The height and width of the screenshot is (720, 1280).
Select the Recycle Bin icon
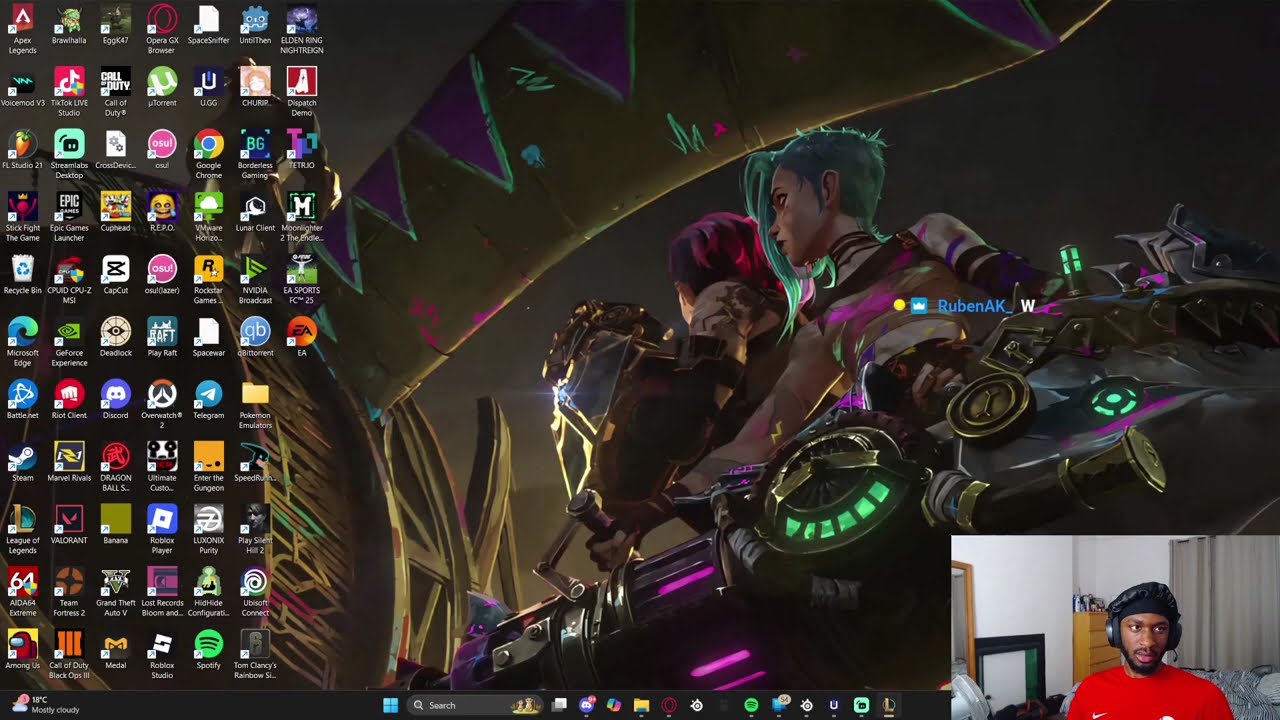click(22, 275)
